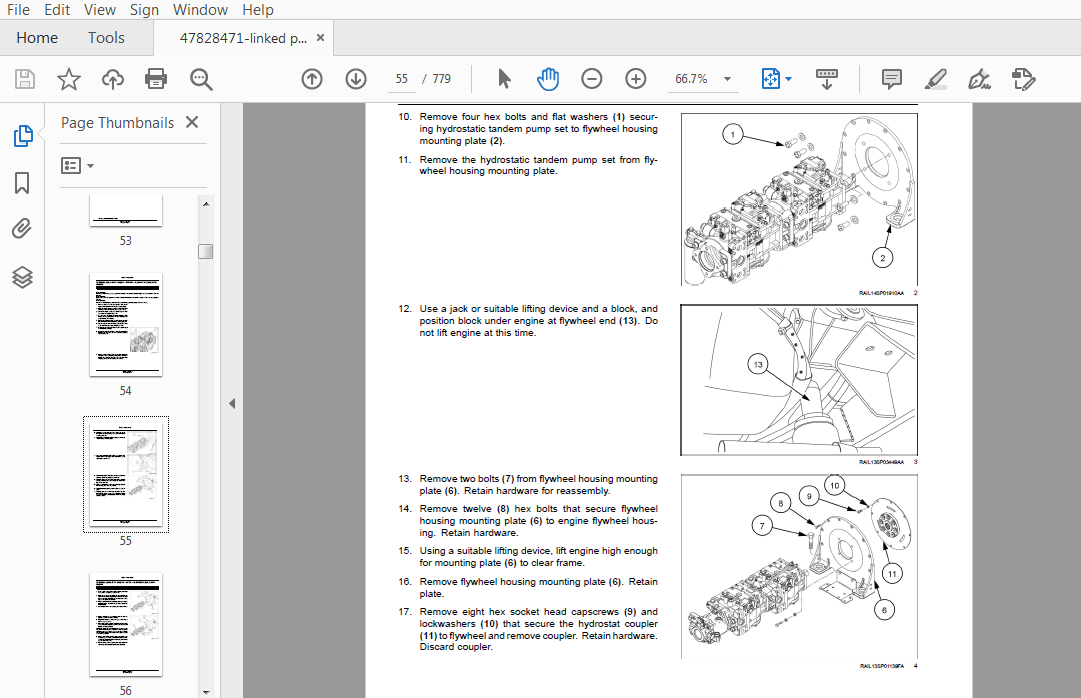Collapse the navigation pane arrow

pos(232,403)
